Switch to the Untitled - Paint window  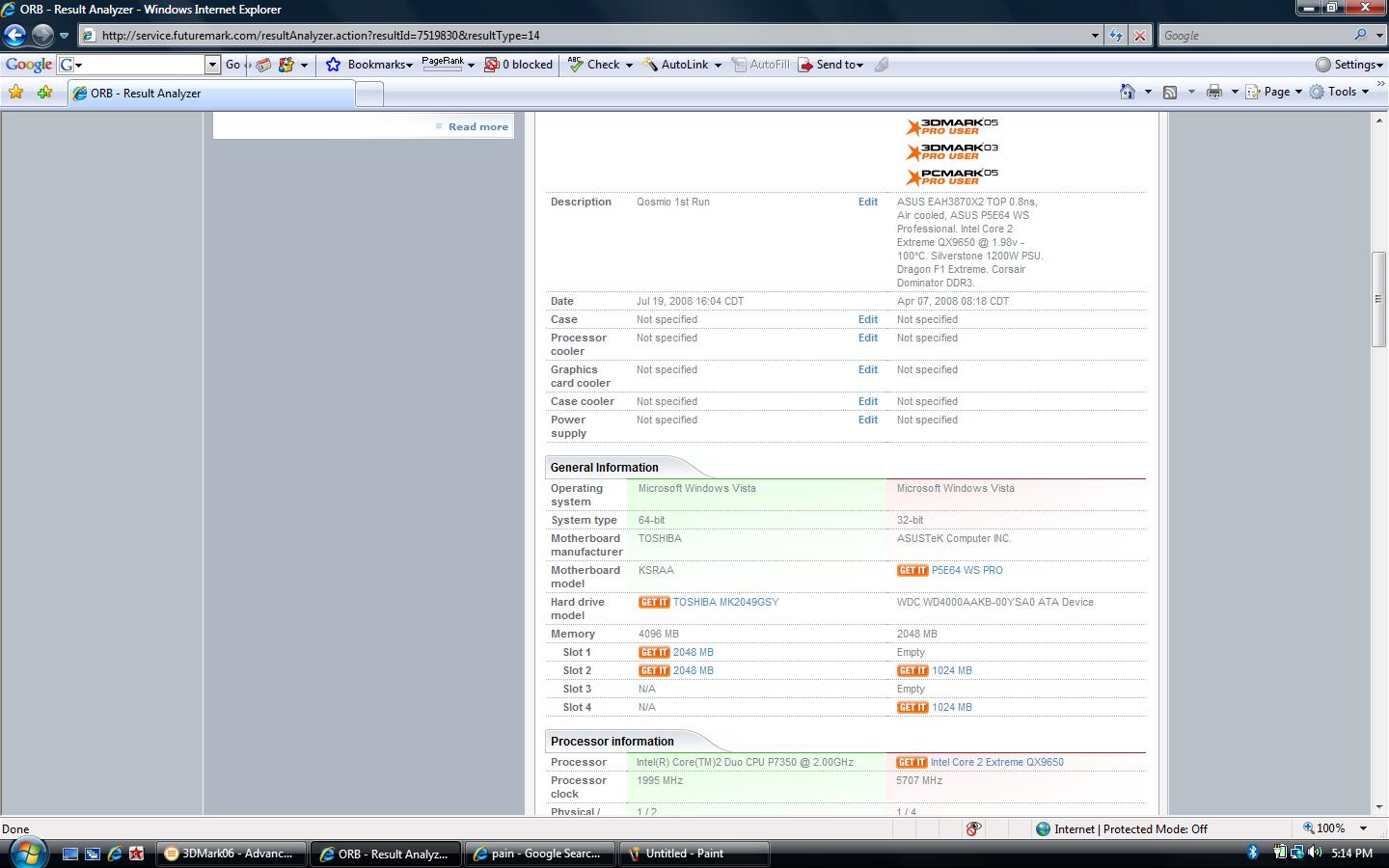[693, 854]
